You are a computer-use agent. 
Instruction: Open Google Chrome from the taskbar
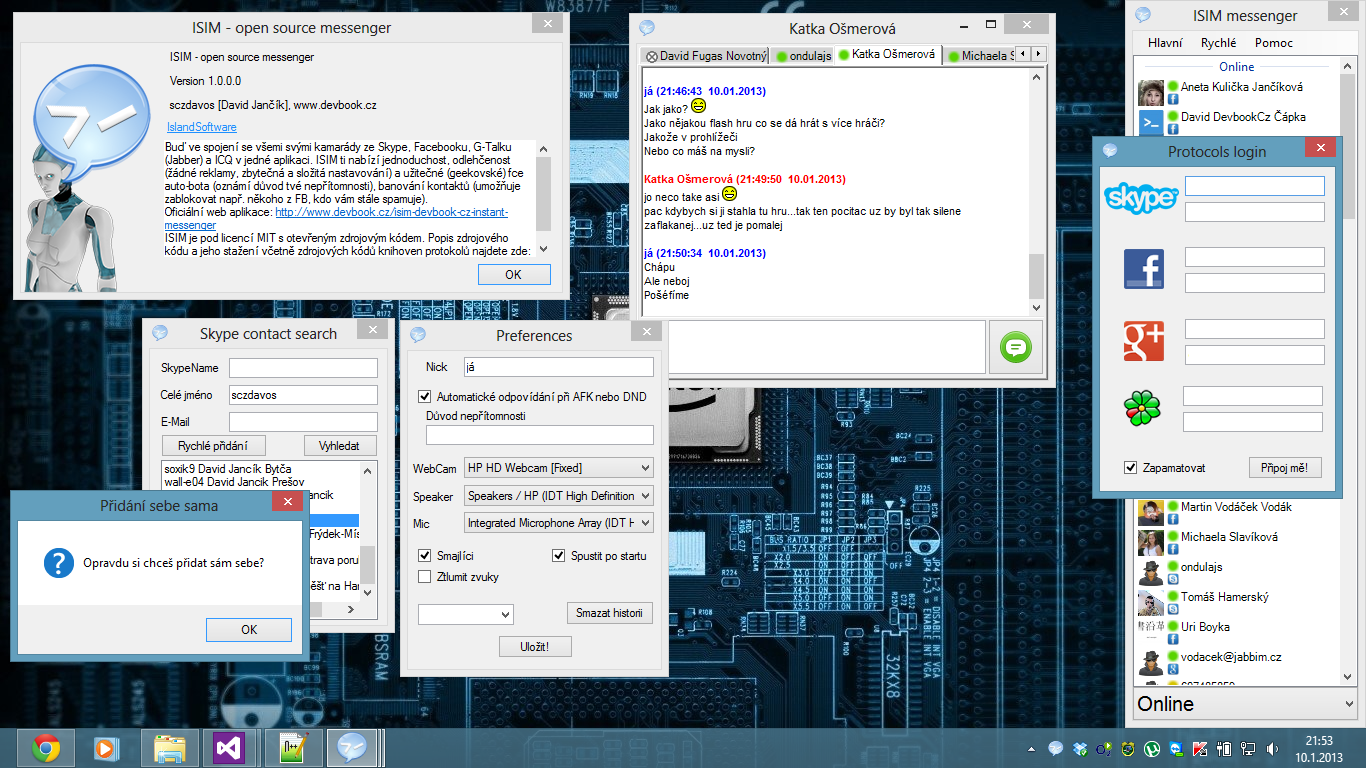point(45,748)
